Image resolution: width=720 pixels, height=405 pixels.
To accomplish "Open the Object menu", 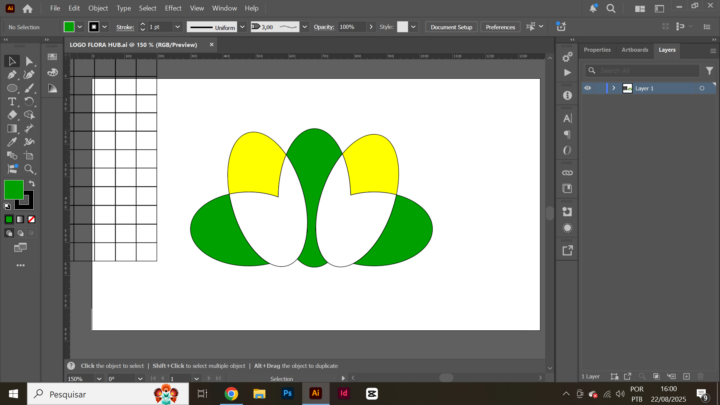I will click(98, 8).
